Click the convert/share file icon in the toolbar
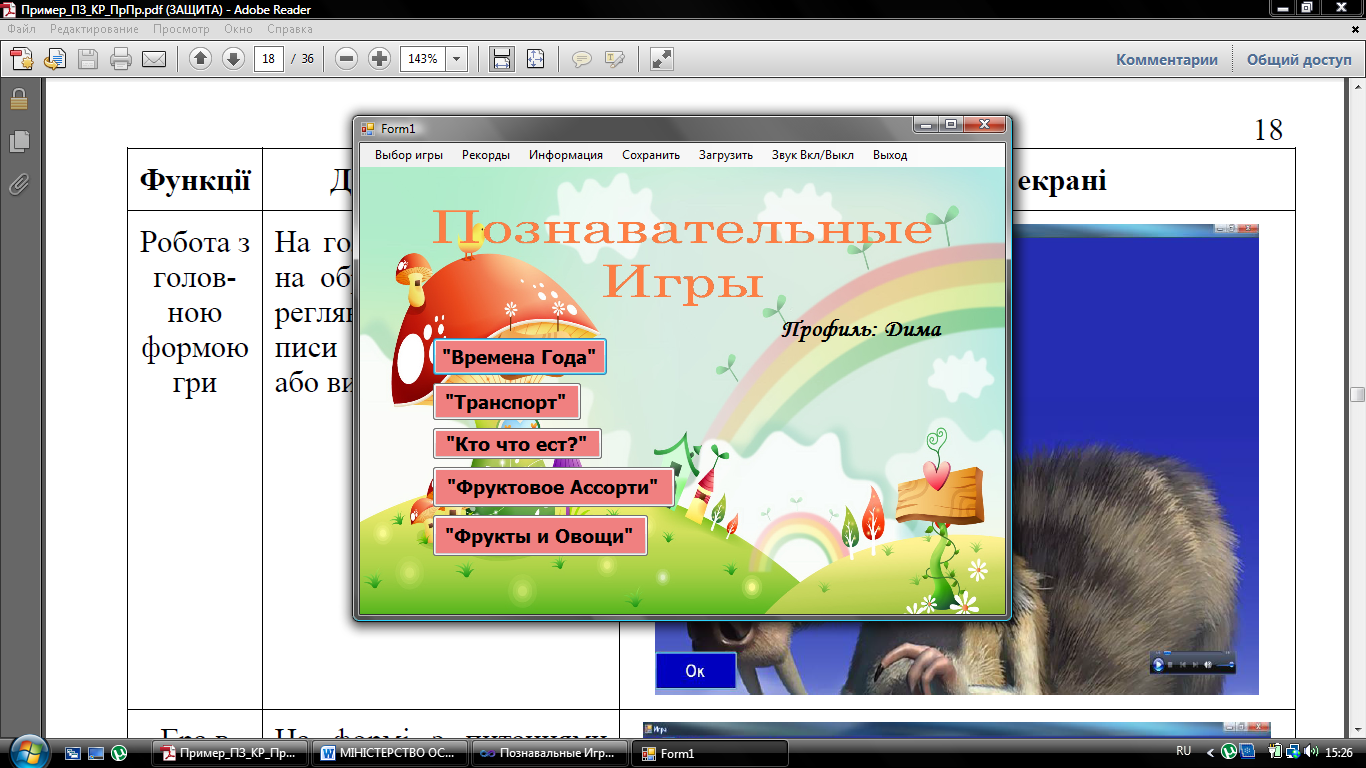1366x768 pixels. coord(55,59)
